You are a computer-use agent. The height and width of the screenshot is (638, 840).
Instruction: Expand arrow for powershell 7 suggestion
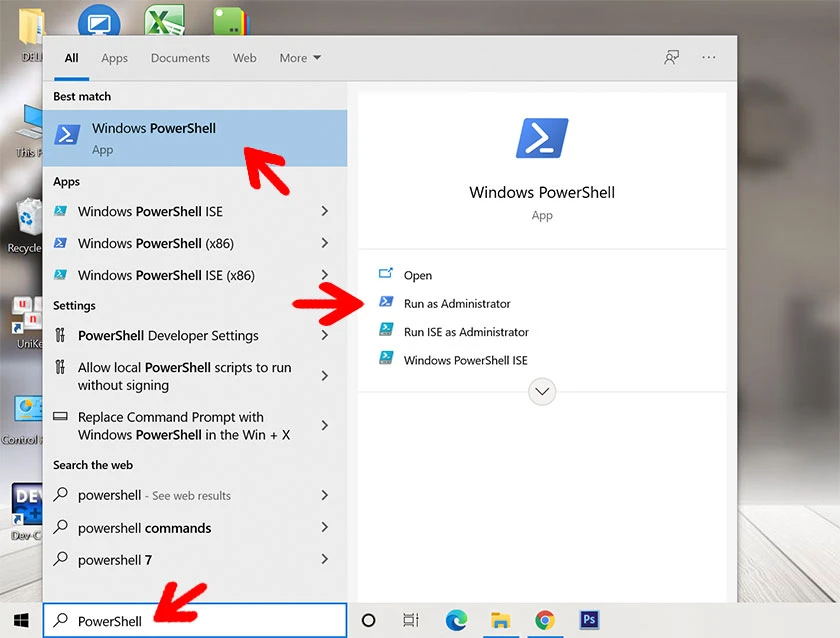pyautogui.click(x=325, y=559)
